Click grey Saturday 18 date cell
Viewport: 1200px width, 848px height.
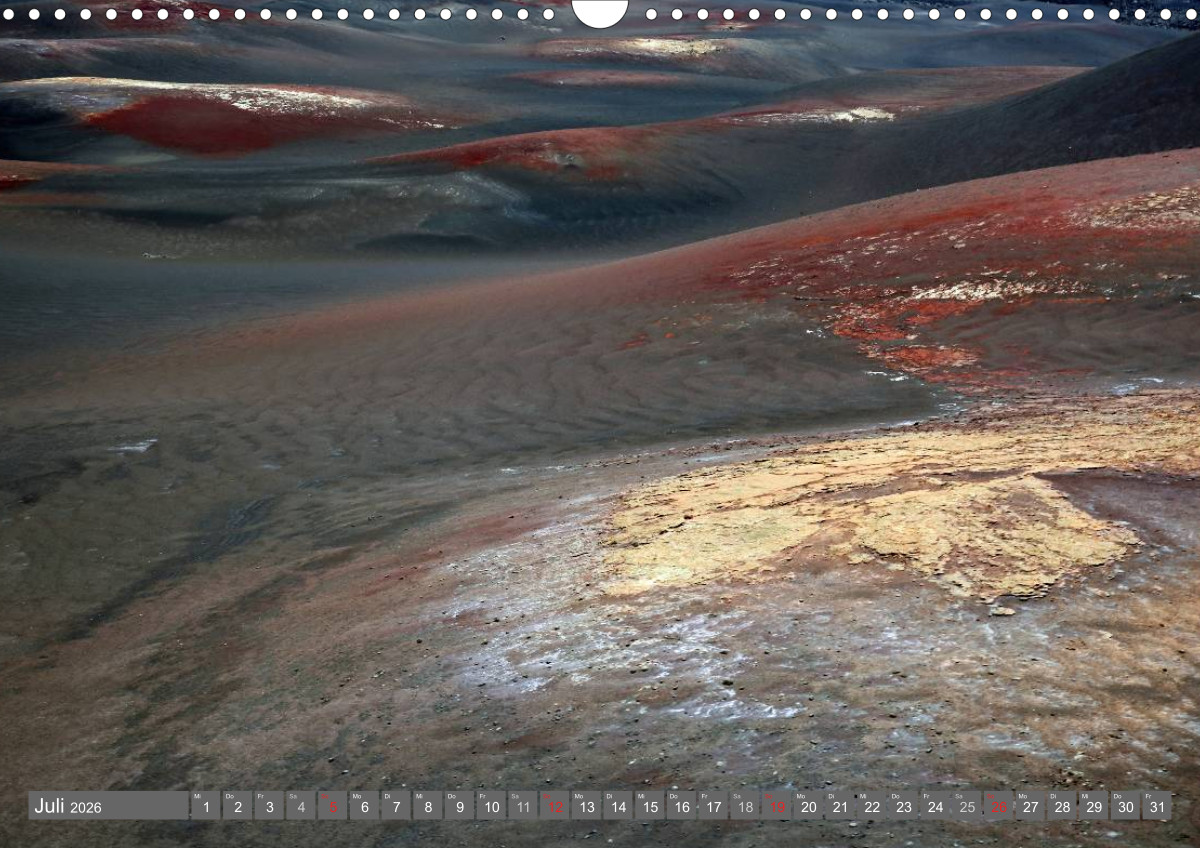745,806
